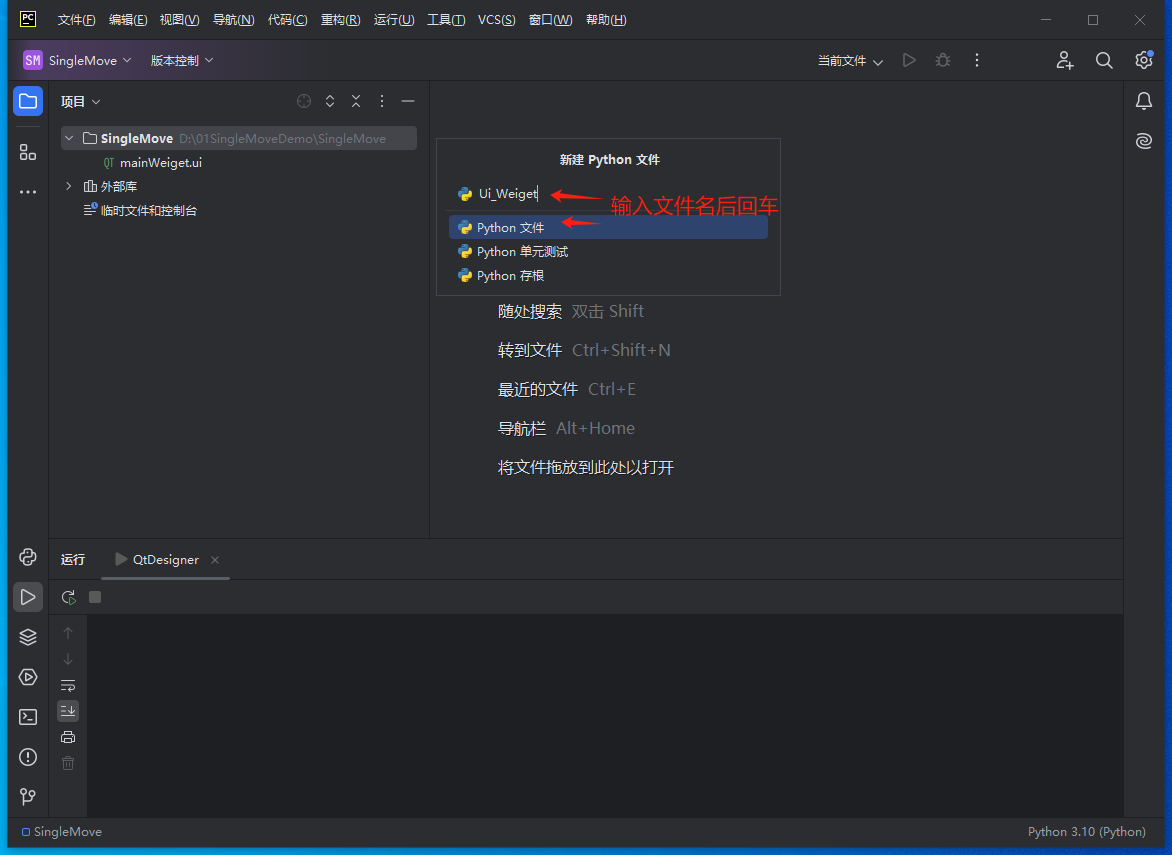Open the AI Assistant spiral icon
The image size is (1172, 855).
tap(1144, 141)
